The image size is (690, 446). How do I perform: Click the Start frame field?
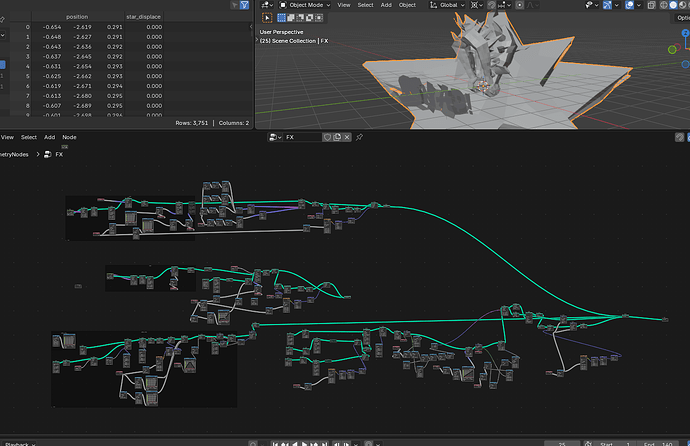(x=614, y=444)
